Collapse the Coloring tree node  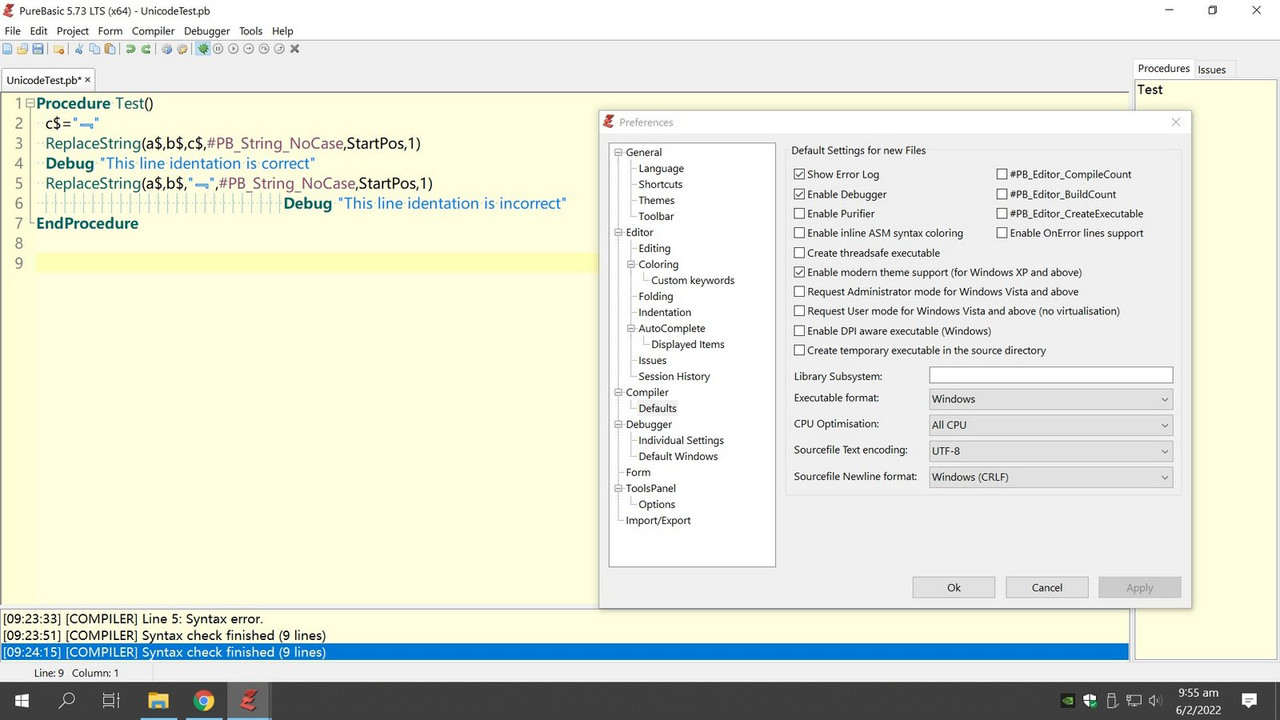631,265
